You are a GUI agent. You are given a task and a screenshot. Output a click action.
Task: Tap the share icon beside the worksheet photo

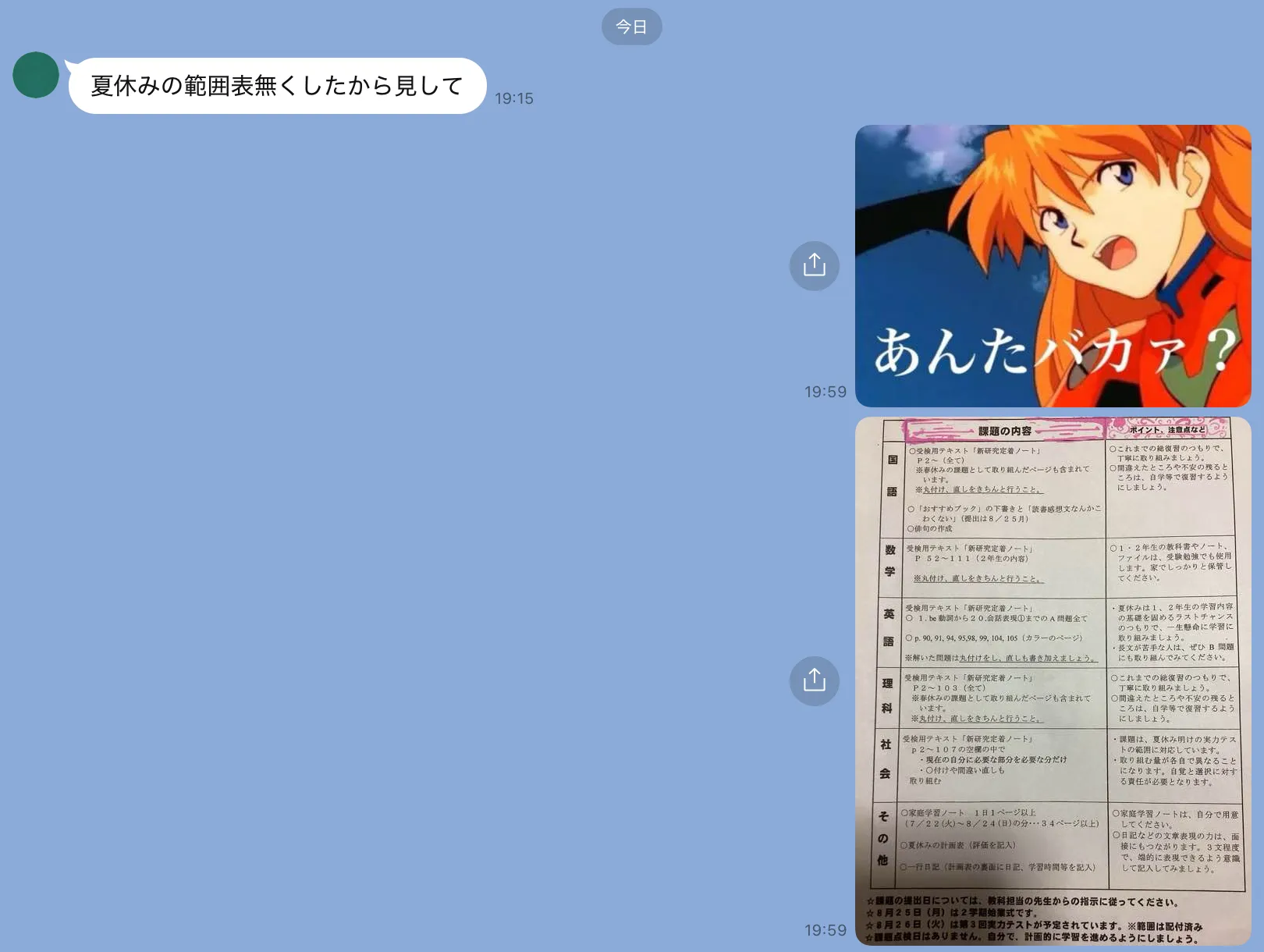814,680
